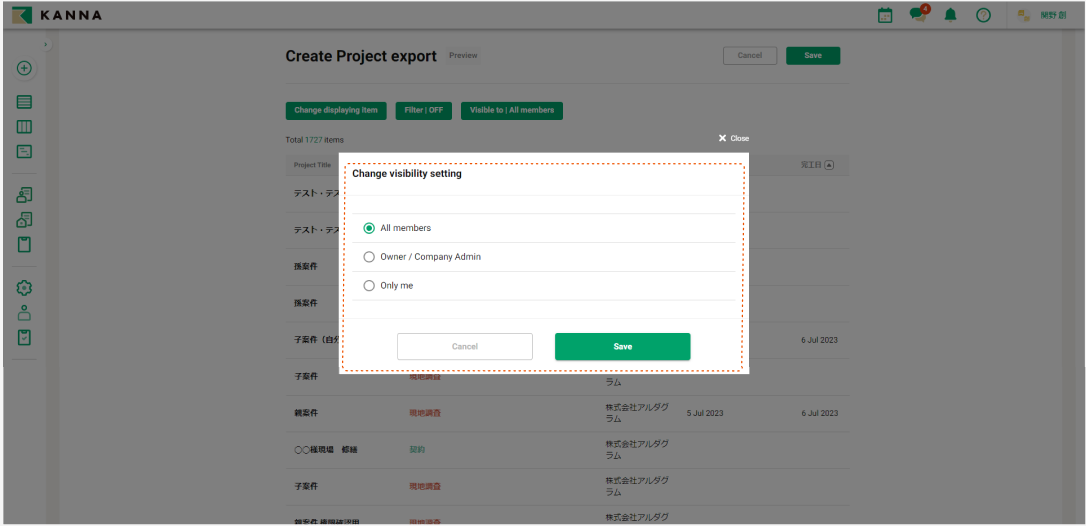Screen dimensions: 1086x526
Task: Open the person profile icon in the sidebar
Action: pos(25,312)
